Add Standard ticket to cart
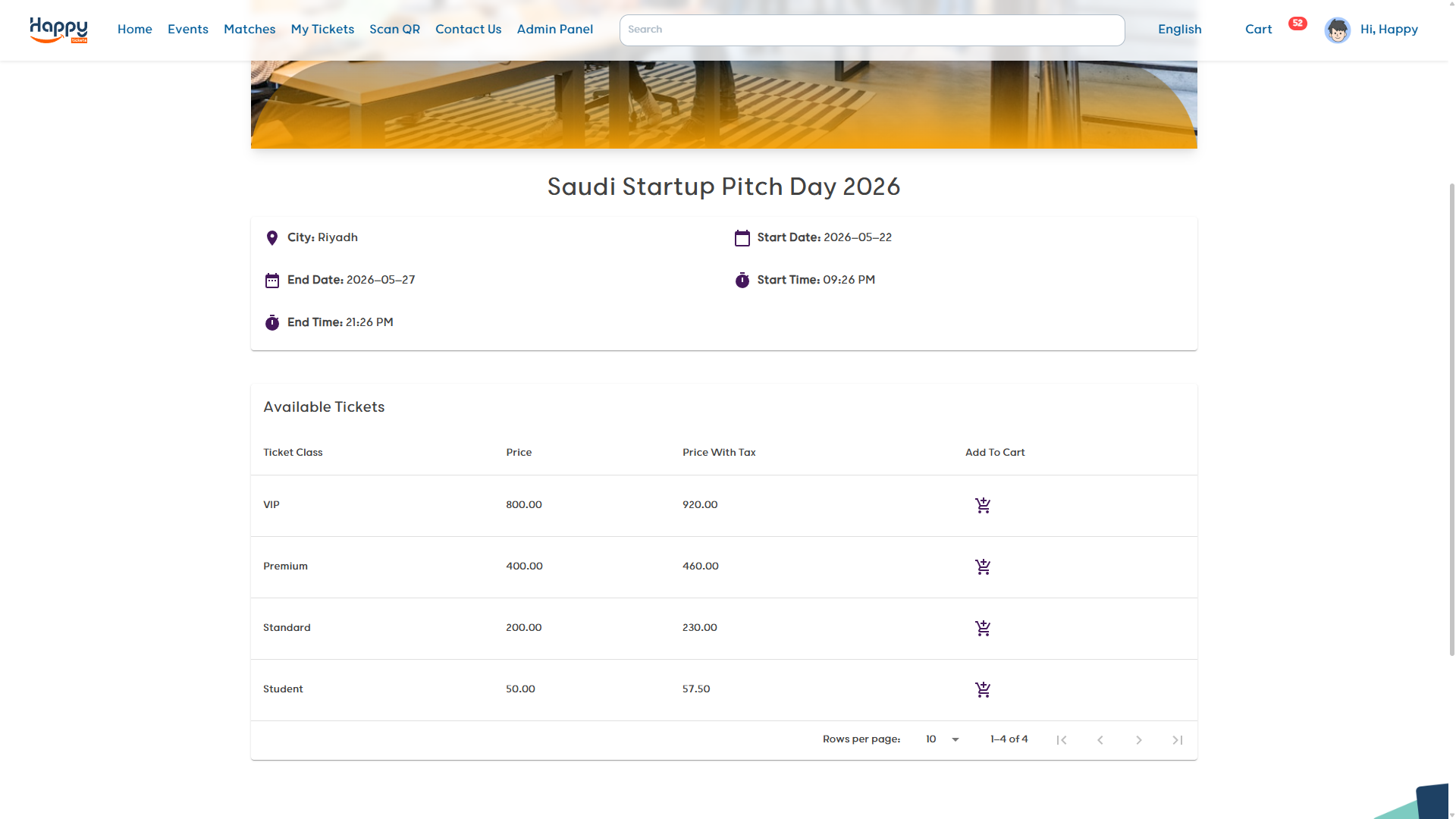The height and width of the screenshot is (819, 1456). pos(983,629)
